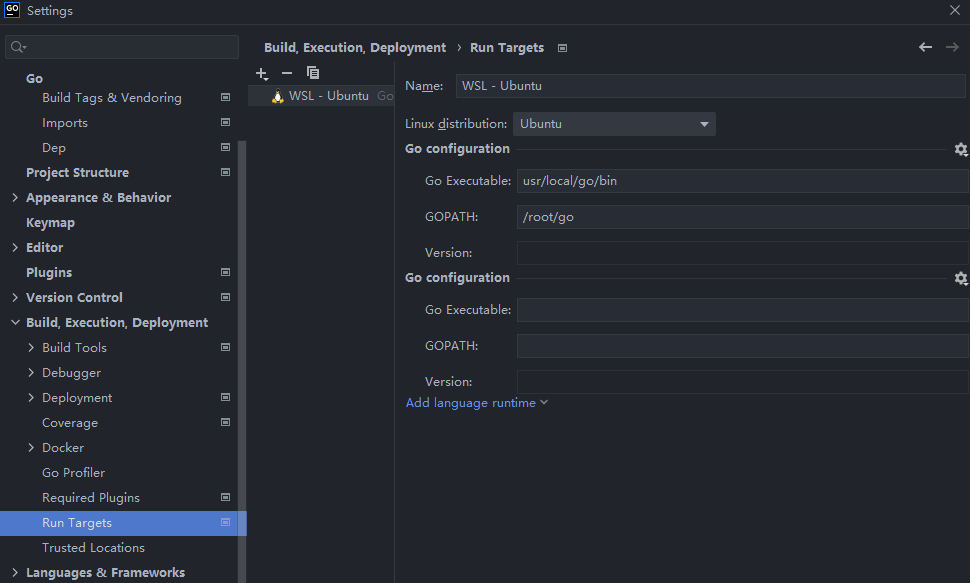Edit the first GOPATH field
The width and height of the screenshot is (970, 583).
(x=742, y=217)
